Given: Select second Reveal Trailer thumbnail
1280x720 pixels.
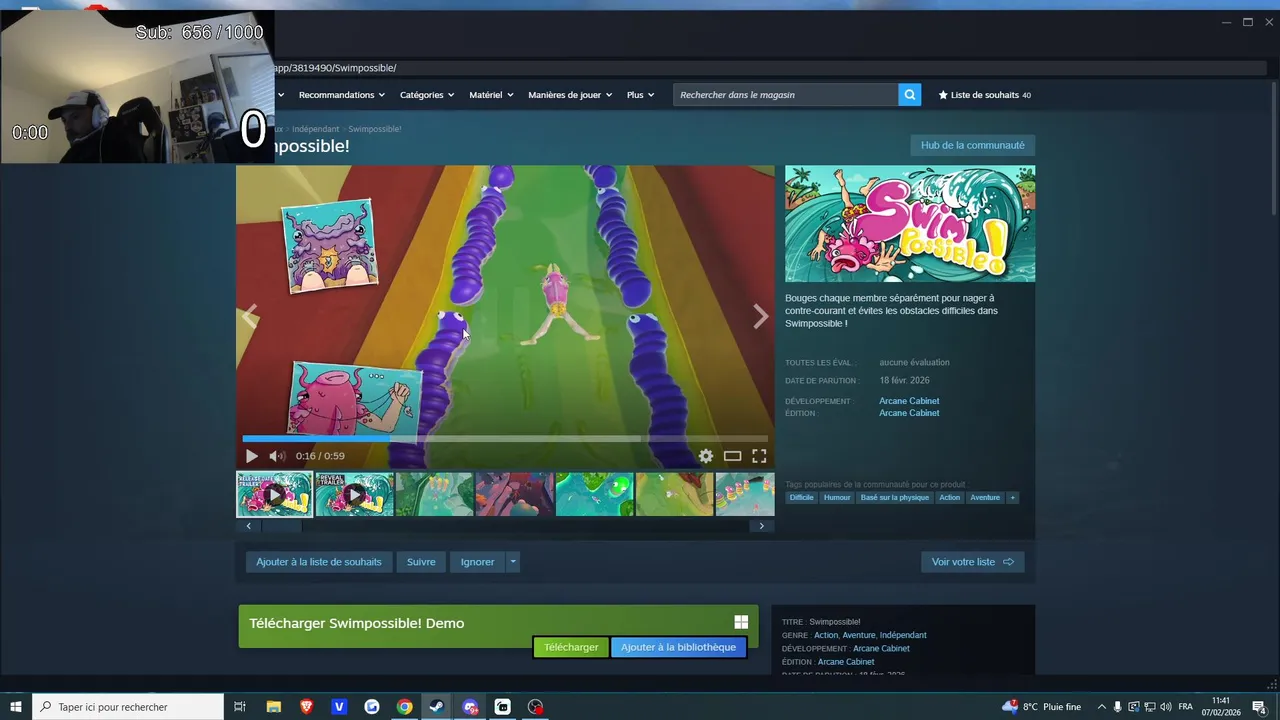Looking at the screenshot, I should [x=354, y=494].
